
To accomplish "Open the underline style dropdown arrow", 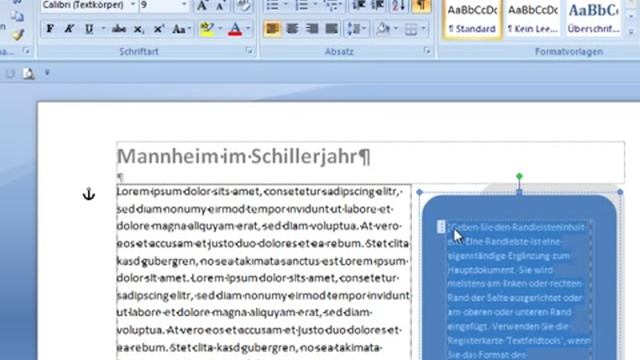I will 103,29.
